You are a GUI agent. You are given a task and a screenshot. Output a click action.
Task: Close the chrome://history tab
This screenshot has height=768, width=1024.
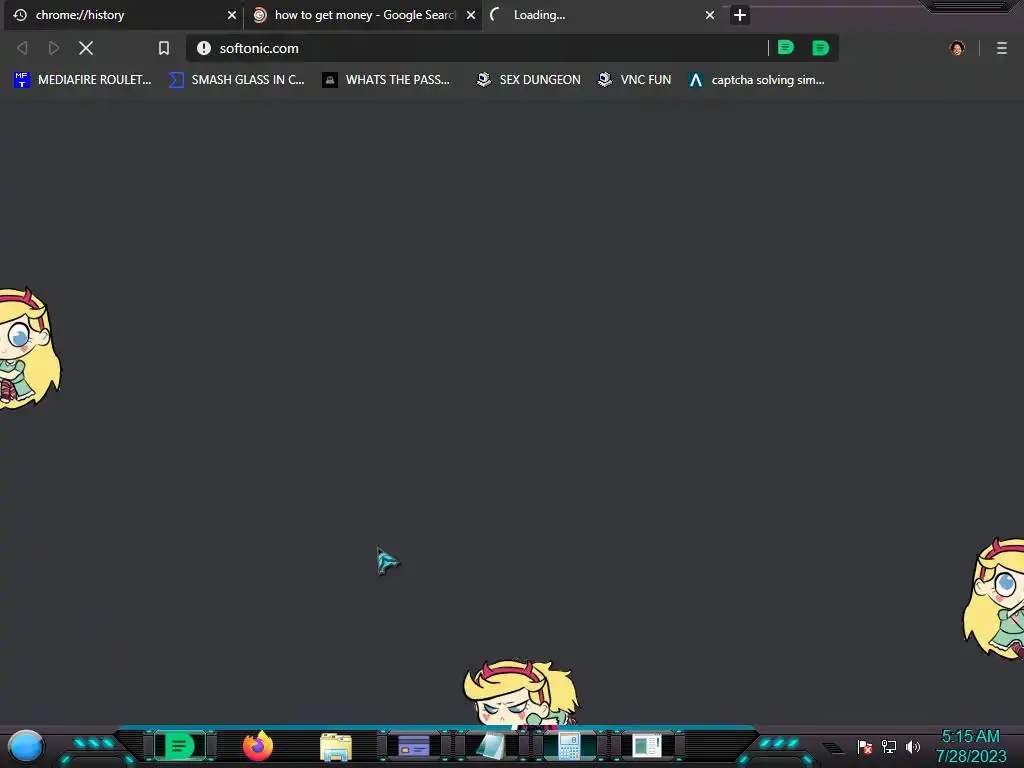pyautogui.click(x=231, y=15)
